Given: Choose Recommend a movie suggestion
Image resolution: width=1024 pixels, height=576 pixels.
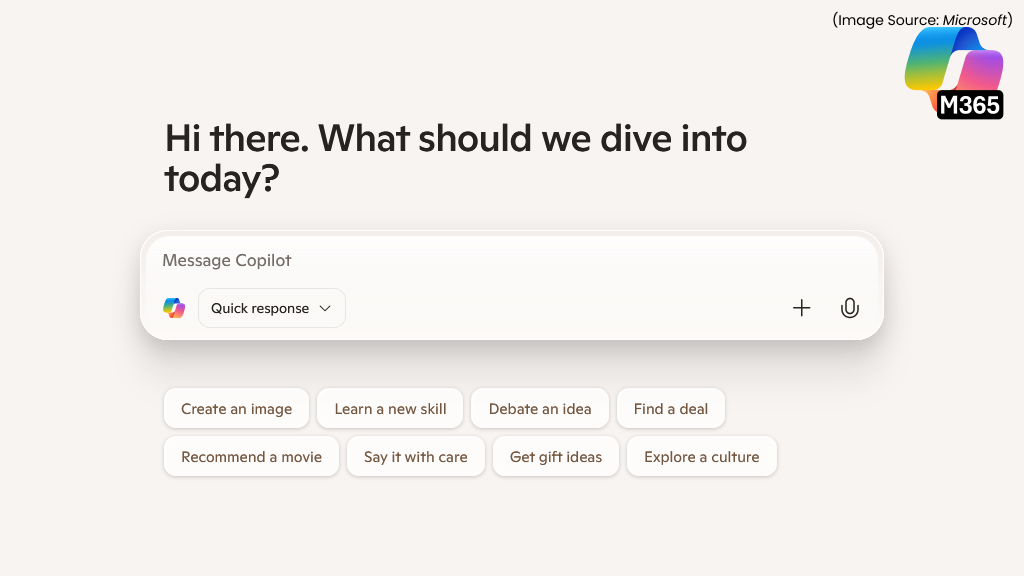Looking at the screenshot, I should tap(251, 456).
